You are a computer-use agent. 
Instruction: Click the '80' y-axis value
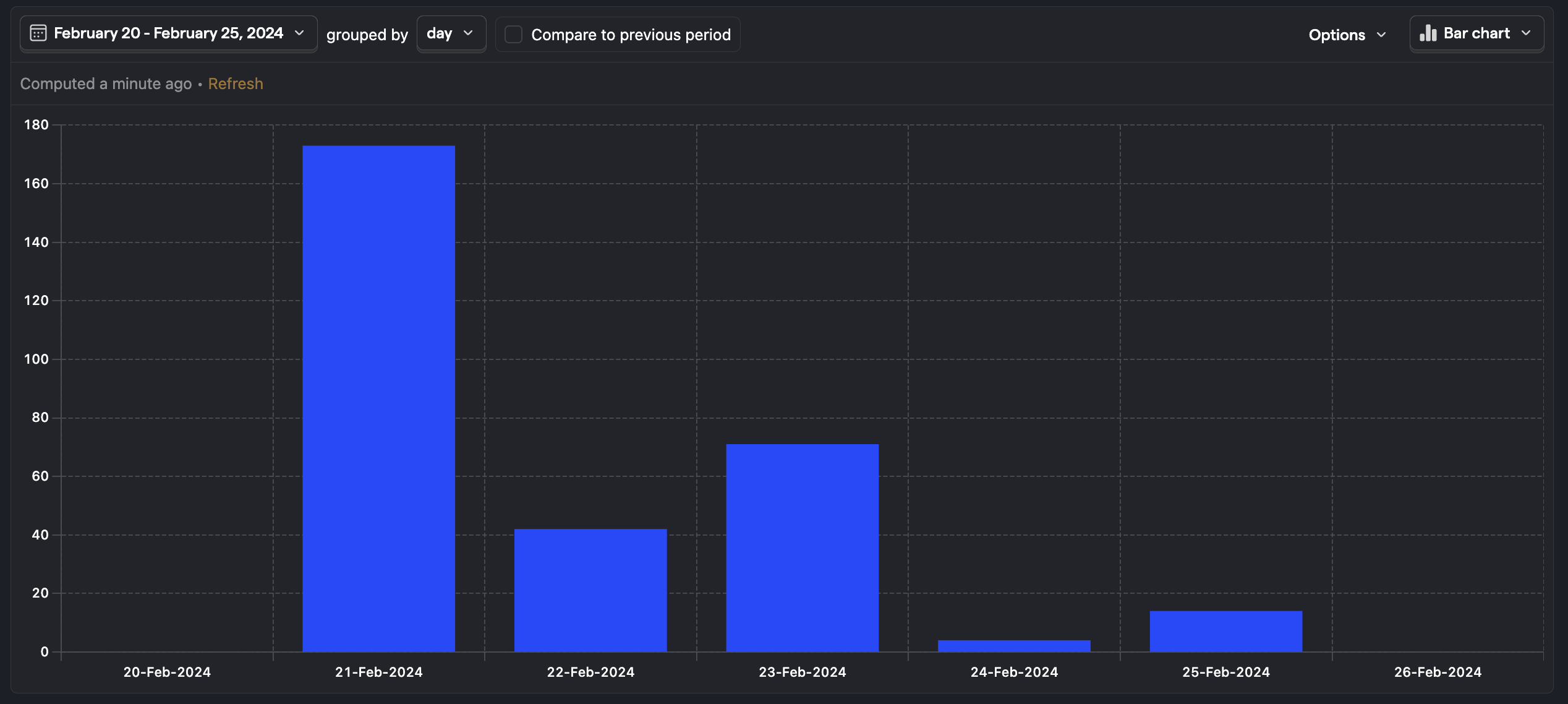point(40,418)
